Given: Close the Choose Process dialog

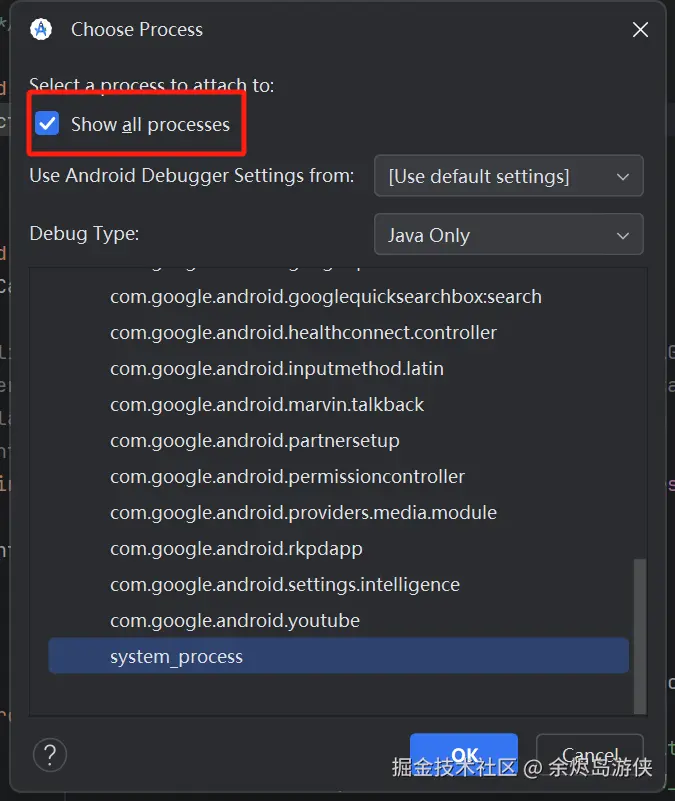Looking at the screenshot, I should pos(640,30).
